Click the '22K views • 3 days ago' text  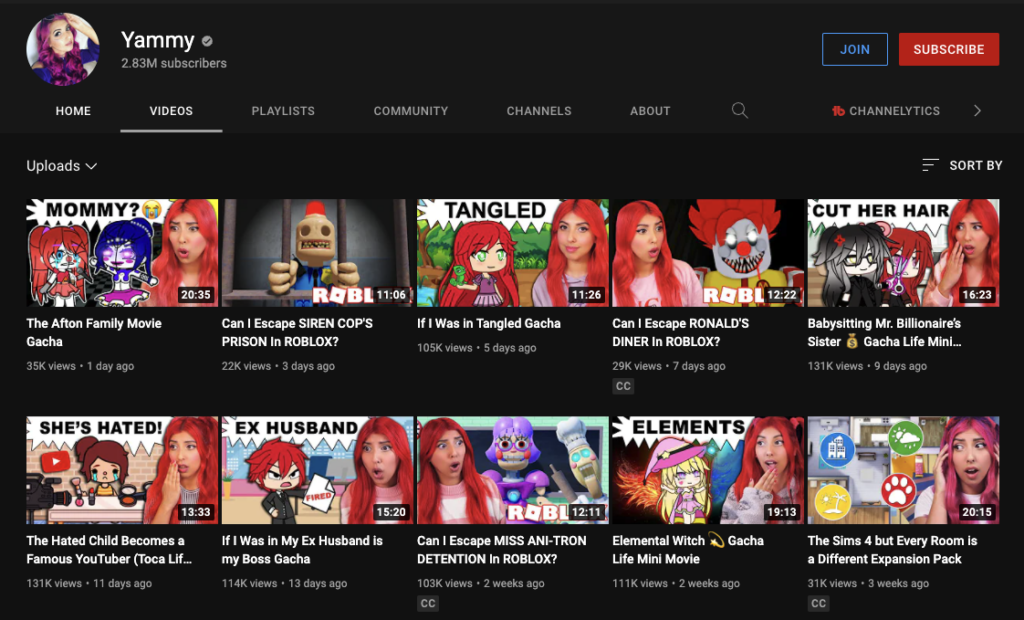click(278, 366)
